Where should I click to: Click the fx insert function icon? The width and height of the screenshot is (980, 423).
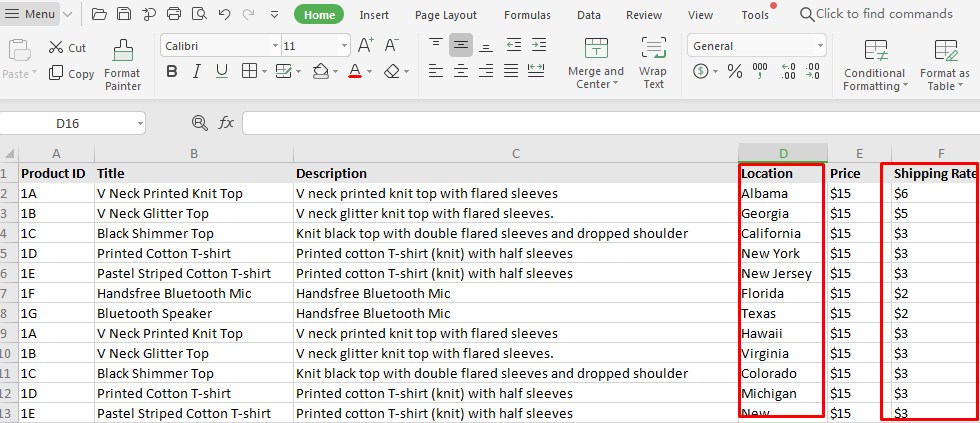tap(226, 123)
